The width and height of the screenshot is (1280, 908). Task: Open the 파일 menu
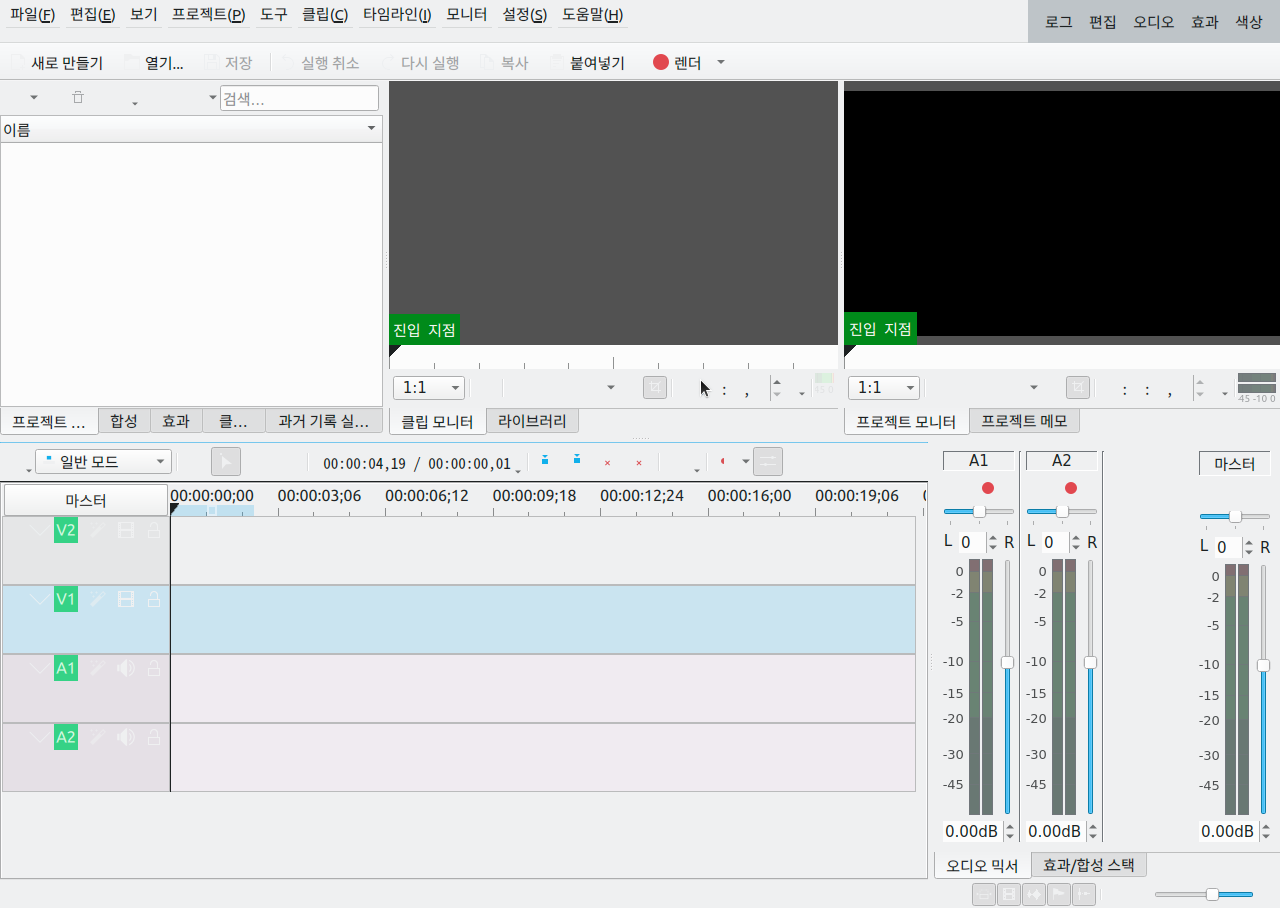(32, 15)
